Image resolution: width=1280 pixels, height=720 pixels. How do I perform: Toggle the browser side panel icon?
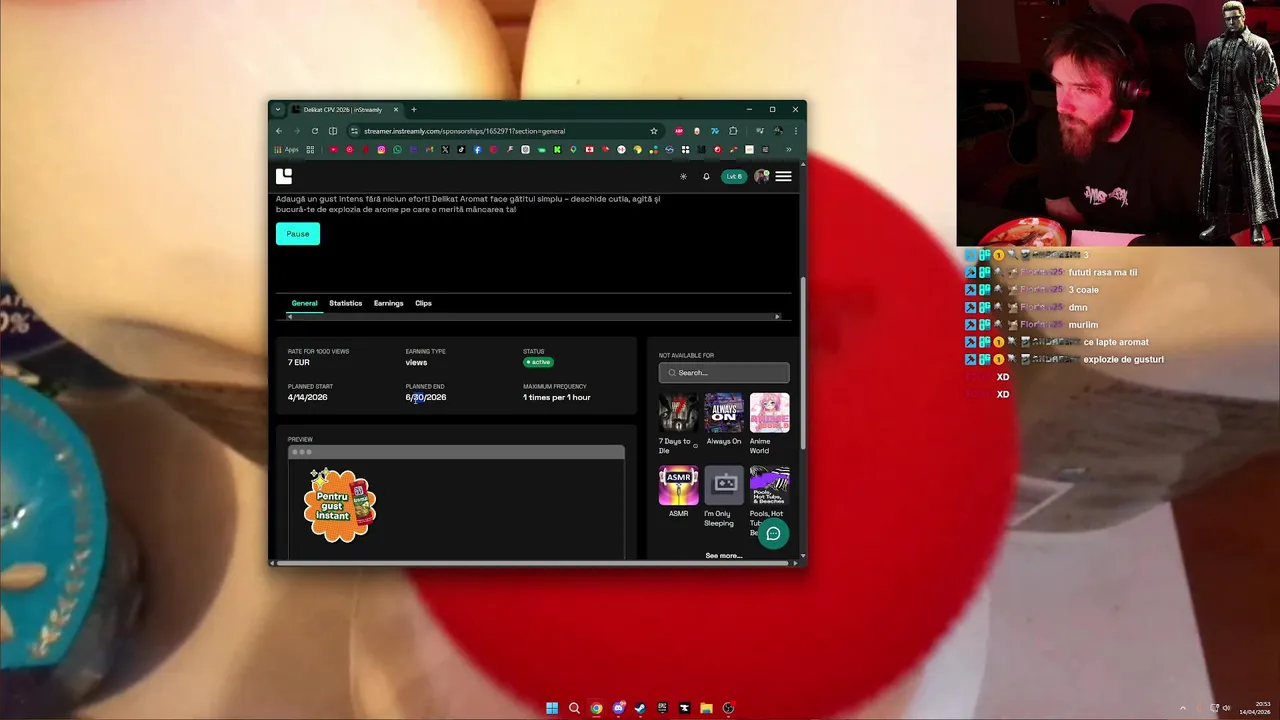click(333, 131)
